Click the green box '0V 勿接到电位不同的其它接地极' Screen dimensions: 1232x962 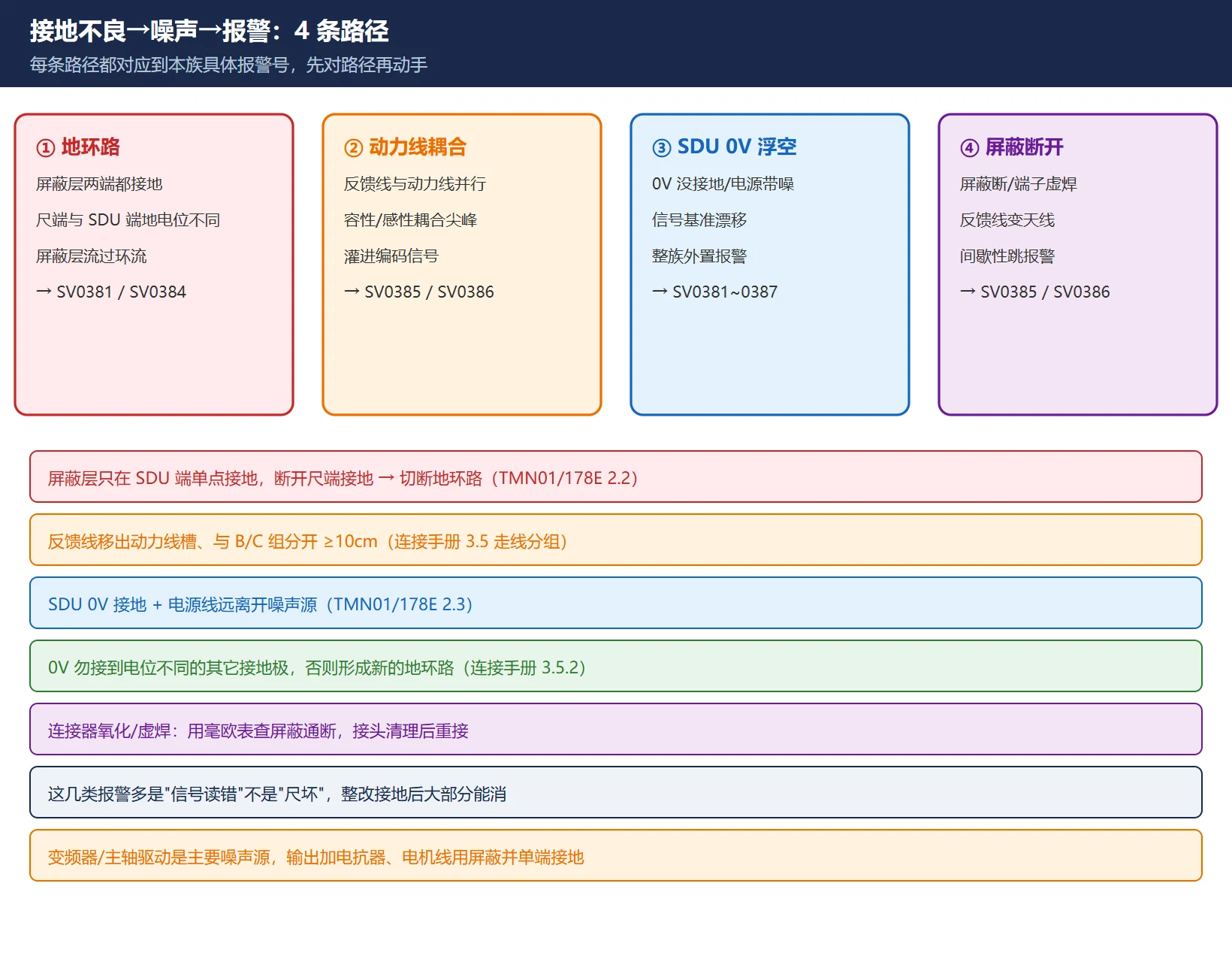click(x=616, y=666)
